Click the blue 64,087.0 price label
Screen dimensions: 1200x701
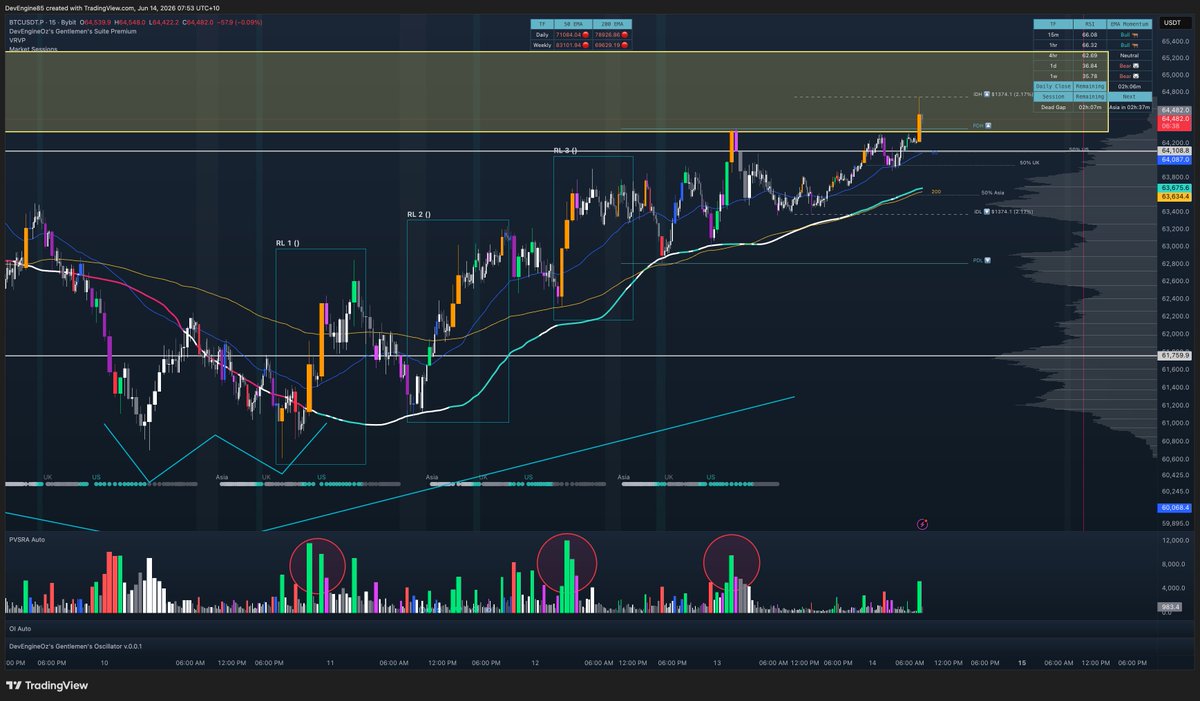pyautogui.click(x=1173, y=160)
